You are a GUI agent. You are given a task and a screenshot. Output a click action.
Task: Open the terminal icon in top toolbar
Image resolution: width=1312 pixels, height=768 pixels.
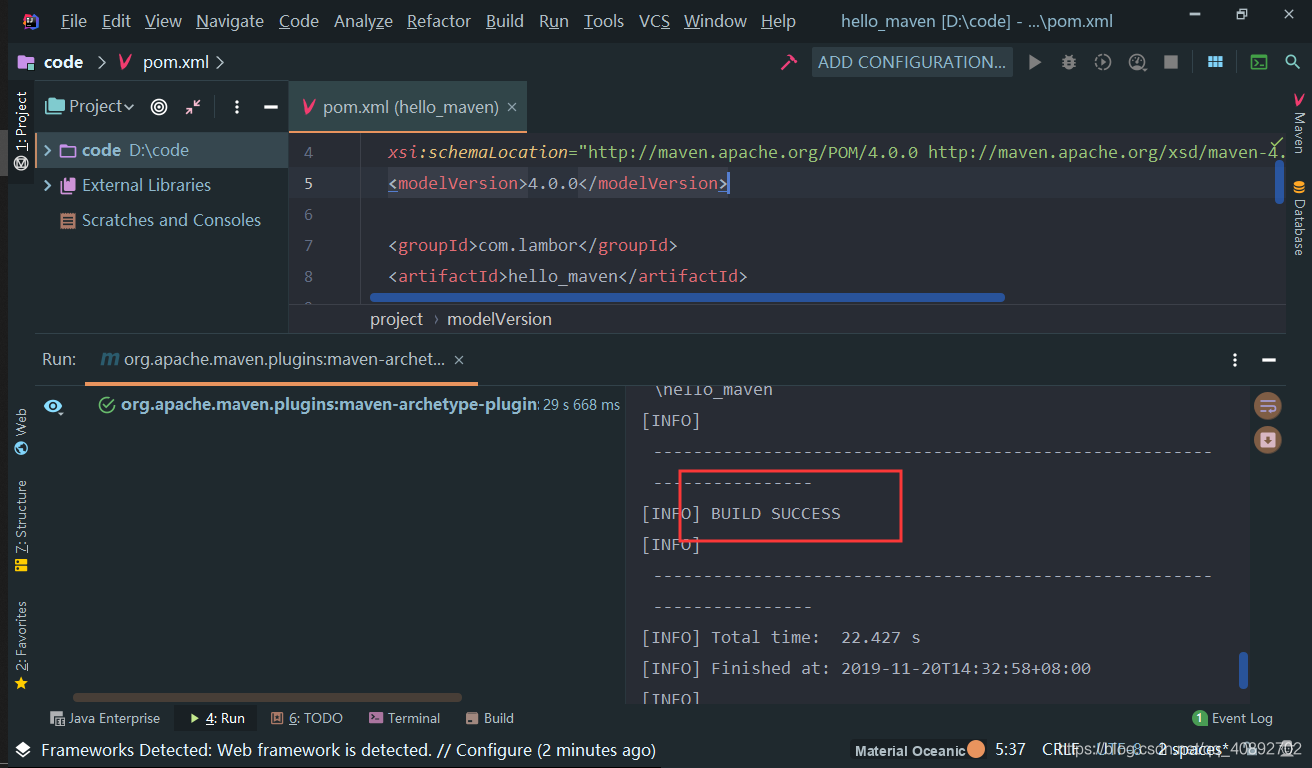(1260, 62)
